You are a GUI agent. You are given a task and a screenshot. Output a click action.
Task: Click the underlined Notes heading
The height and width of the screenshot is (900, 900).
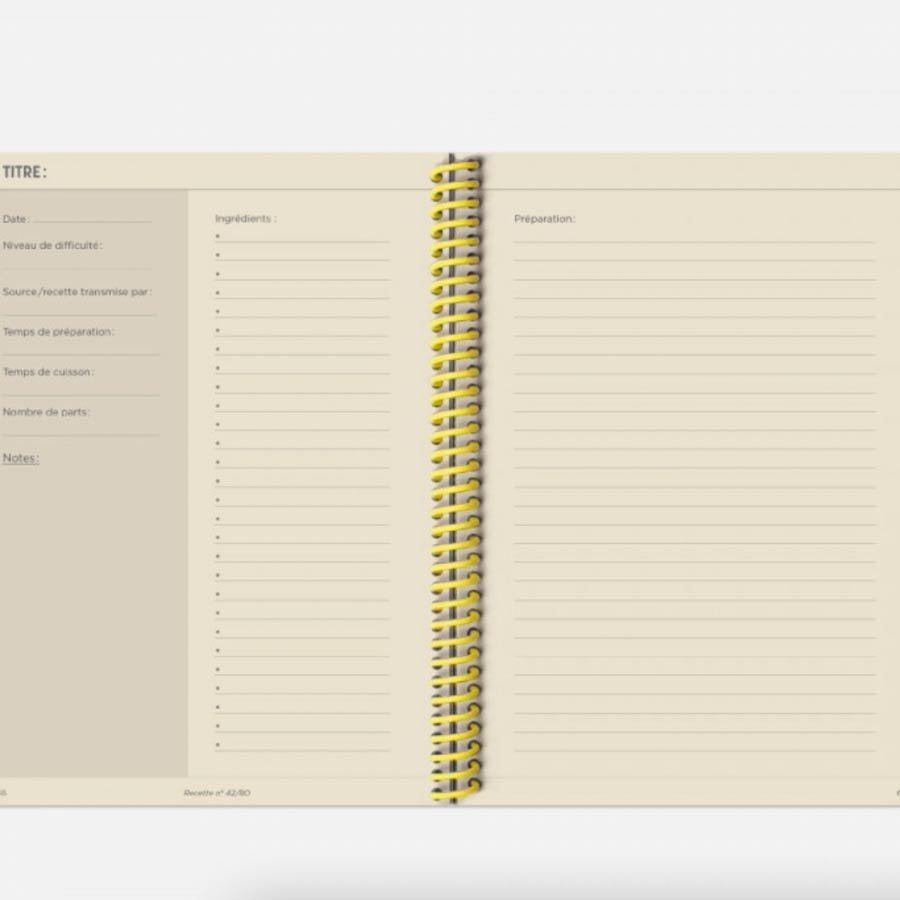click(x=20, y=458)
